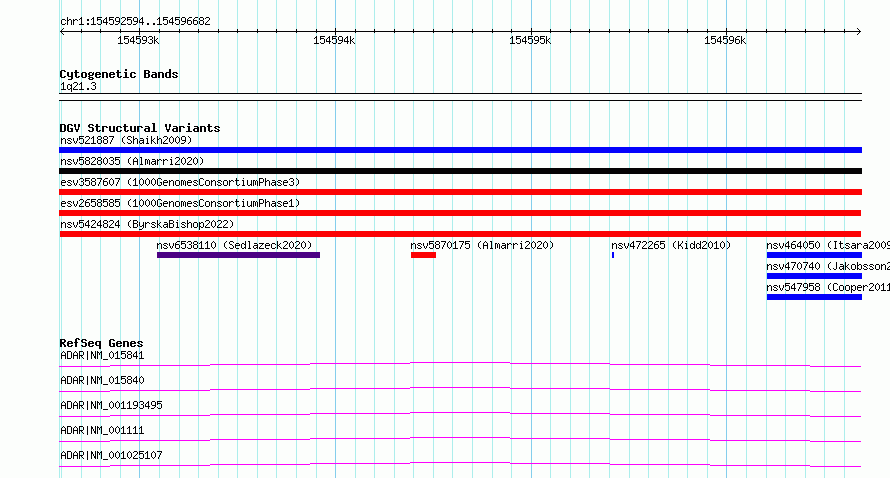This screenshot has width=890, height=478.
Task: Click the blue nsv547958 Cooper variant bar
Action: [x=814, y=297]
